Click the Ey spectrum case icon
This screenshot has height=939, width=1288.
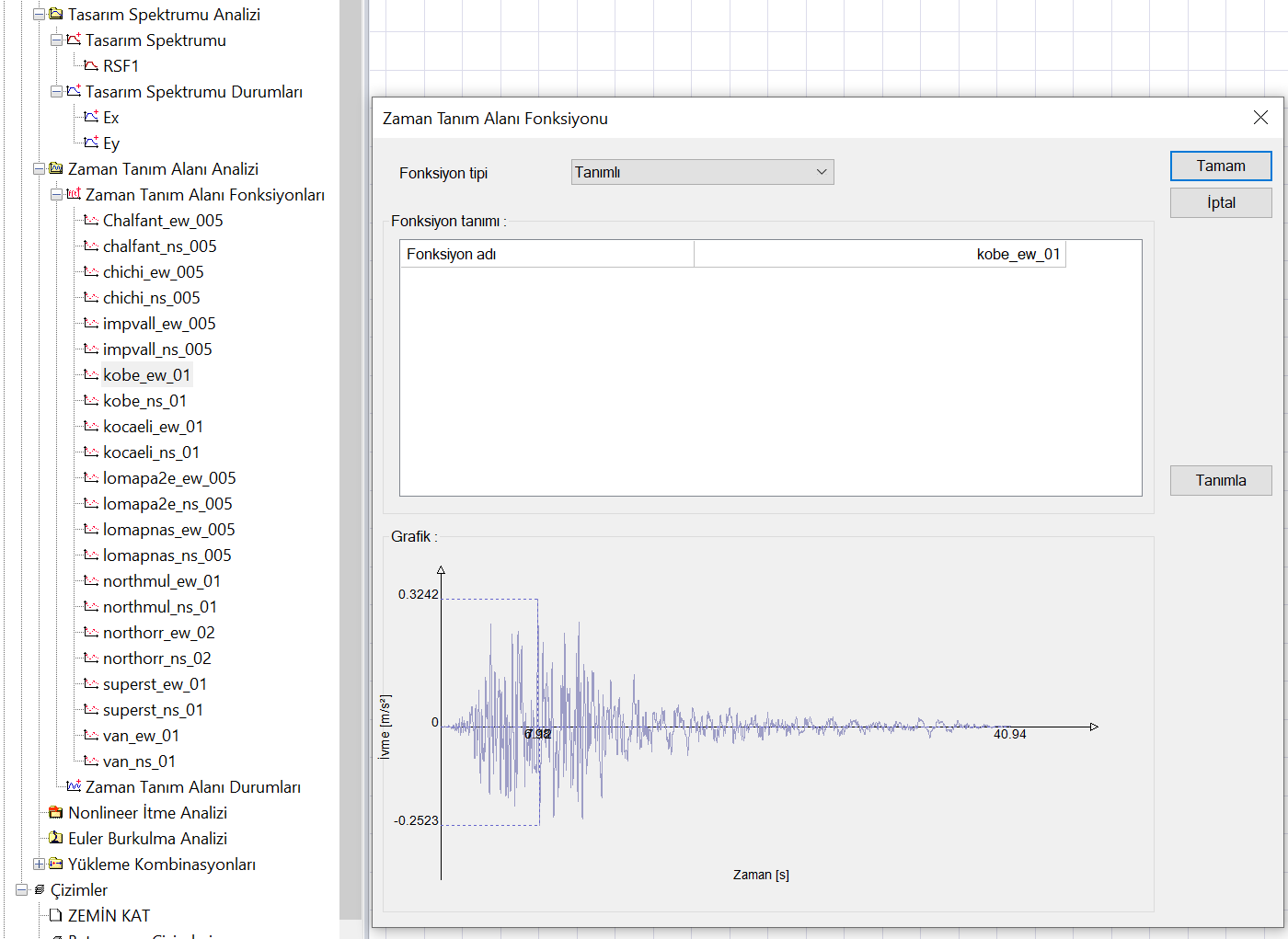[91, 143]
